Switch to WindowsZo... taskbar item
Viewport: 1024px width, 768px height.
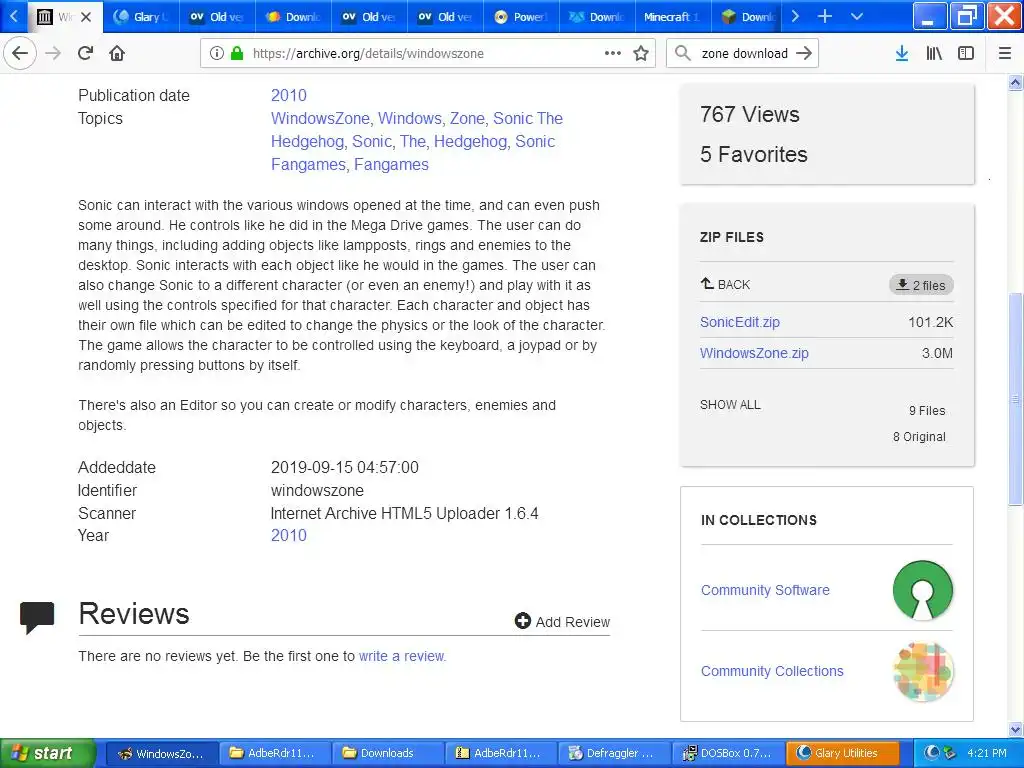(161, 753)
